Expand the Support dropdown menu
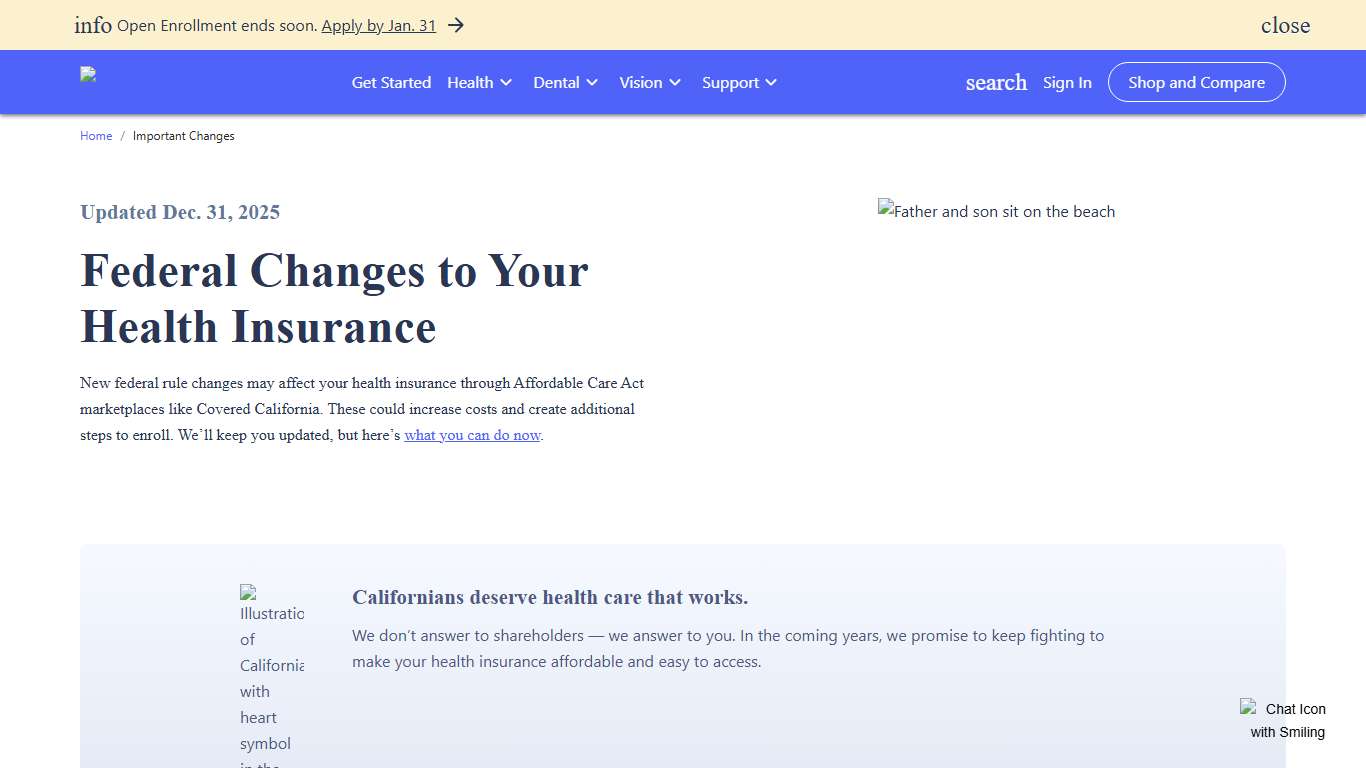Viewport: 1366px width, 768px height. coord(739,83)
